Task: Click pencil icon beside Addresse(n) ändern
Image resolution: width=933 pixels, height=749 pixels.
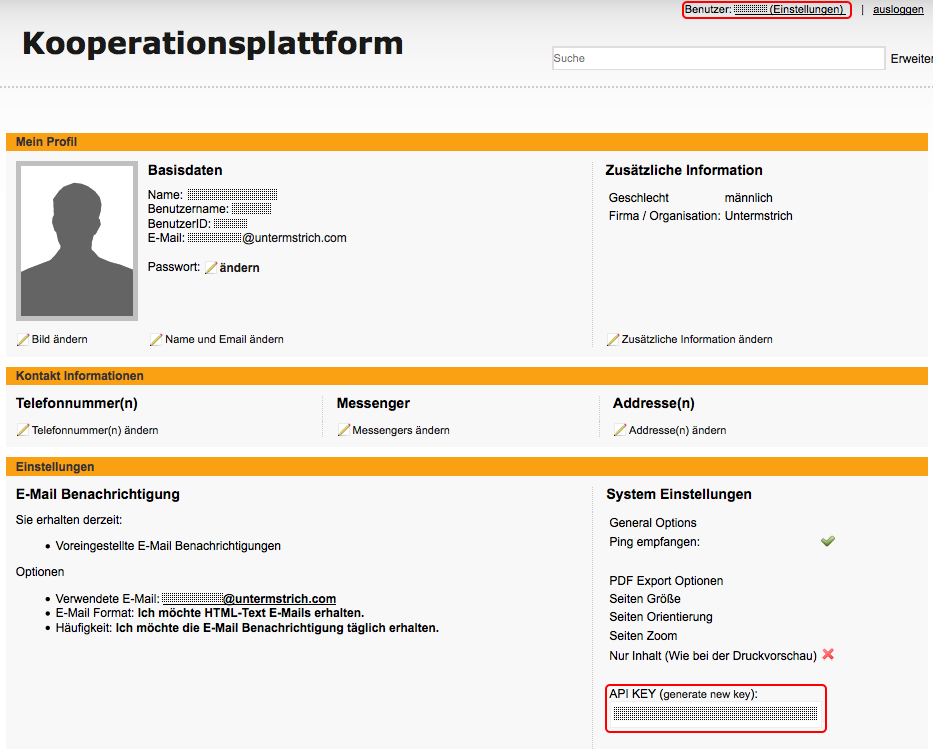Action: [620, 430]
